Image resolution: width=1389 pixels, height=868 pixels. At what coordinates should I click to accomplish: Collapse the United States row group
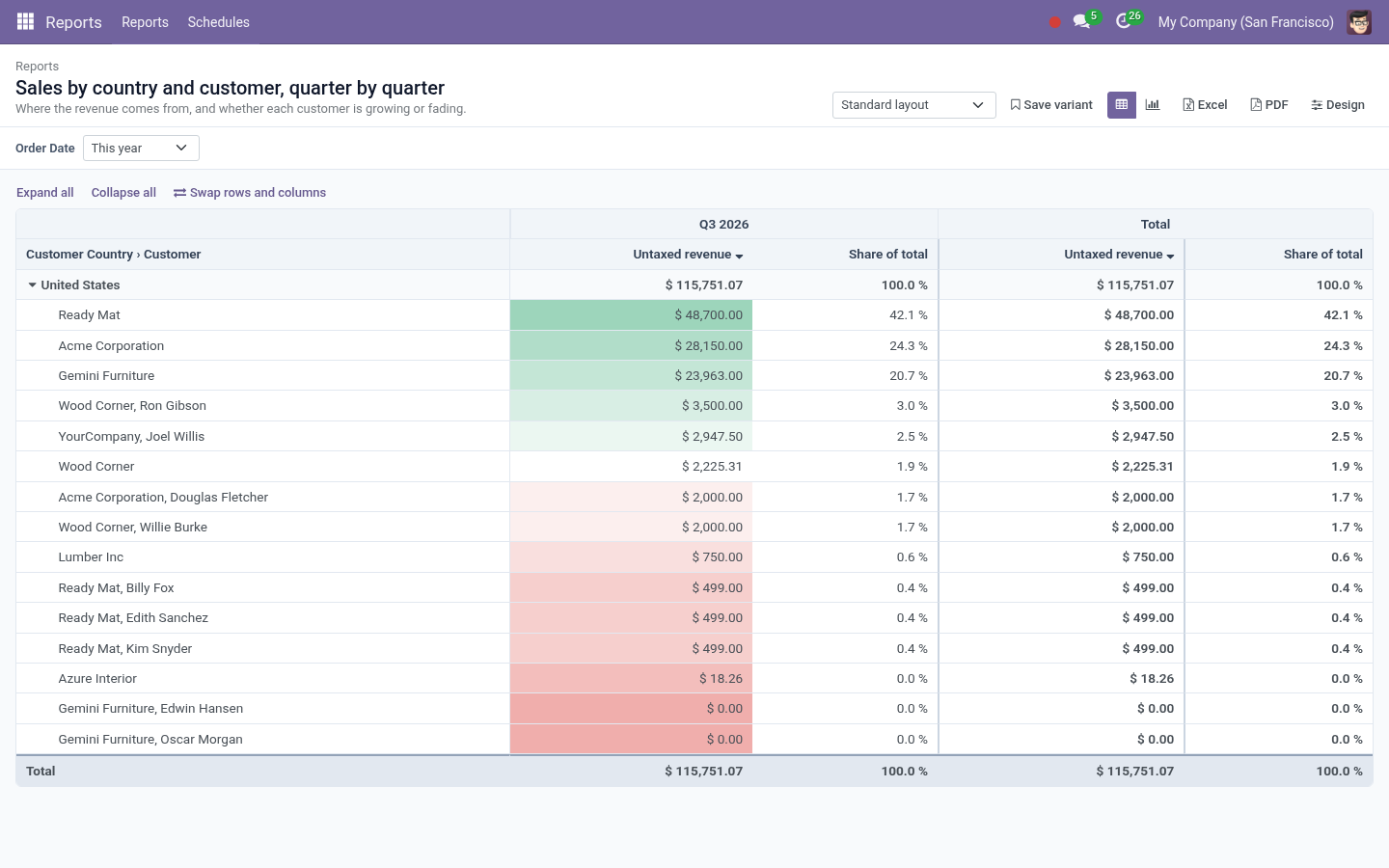point(32,285)
